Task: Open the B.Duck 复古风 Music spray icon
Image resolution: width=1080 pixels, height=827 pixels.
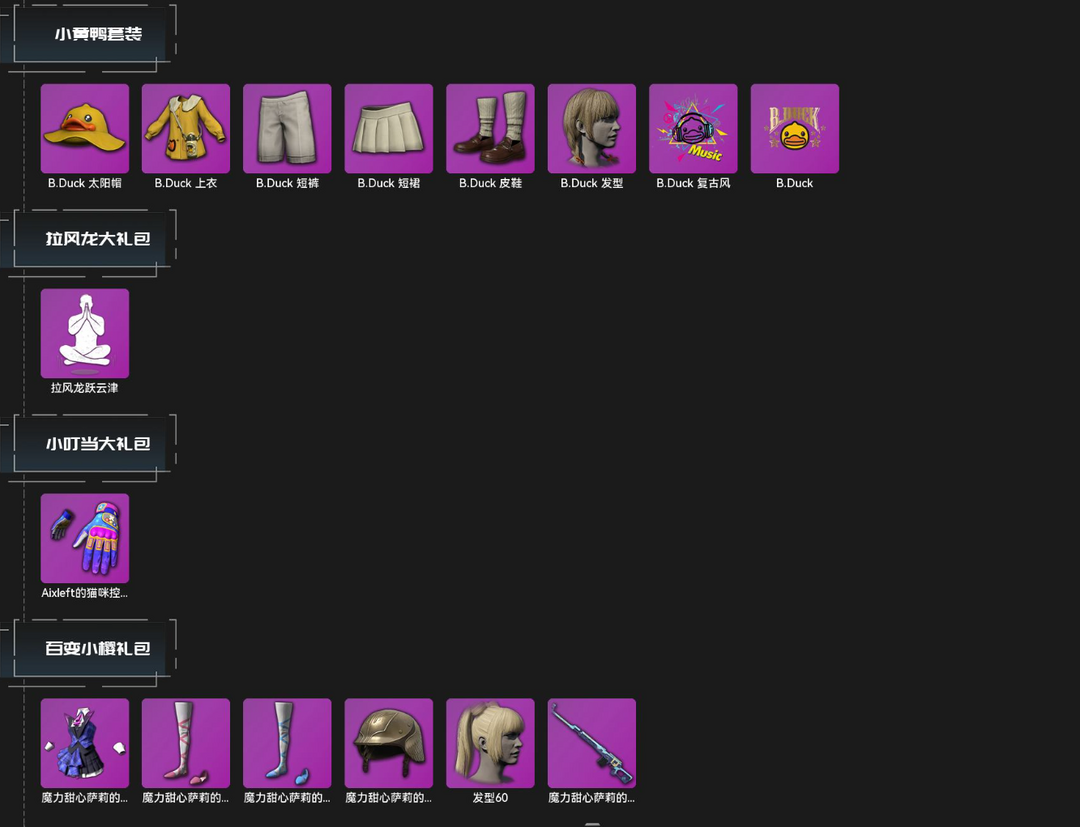Action: [693, 129]
